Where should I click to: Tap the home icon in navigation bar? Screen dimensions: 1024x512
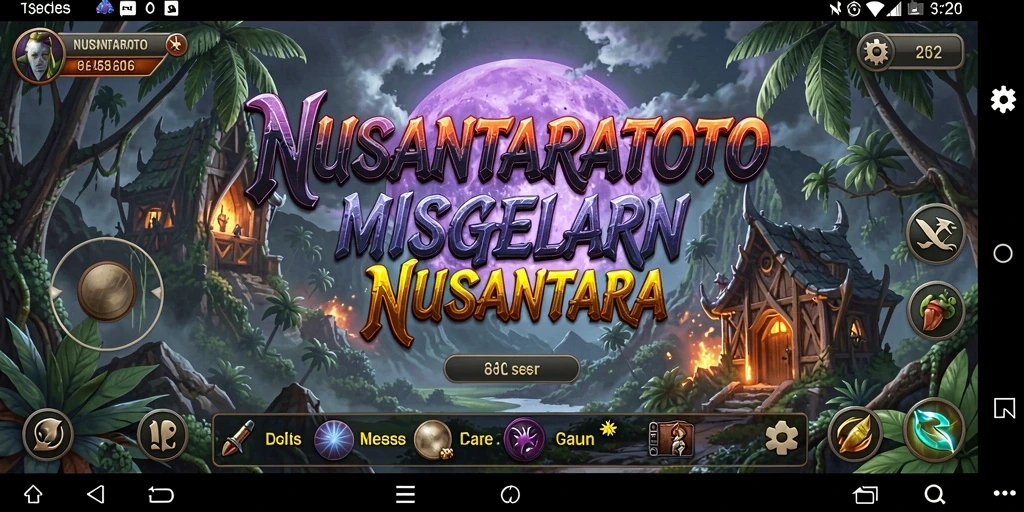tap(33, 494)
